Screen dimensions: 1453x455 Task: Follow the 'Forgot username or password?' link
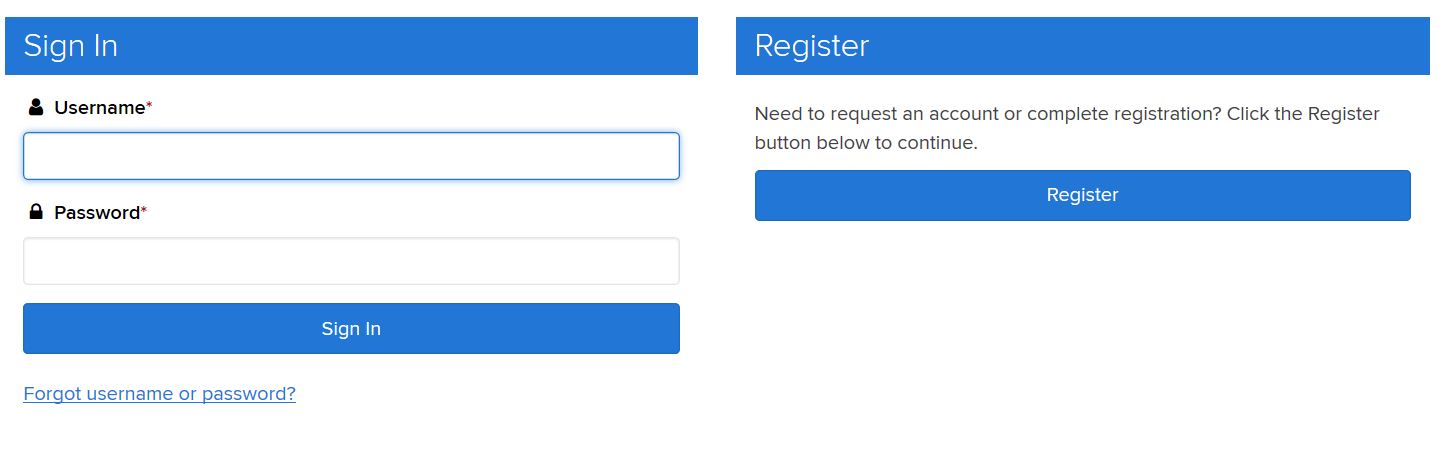tap(159, 393)
